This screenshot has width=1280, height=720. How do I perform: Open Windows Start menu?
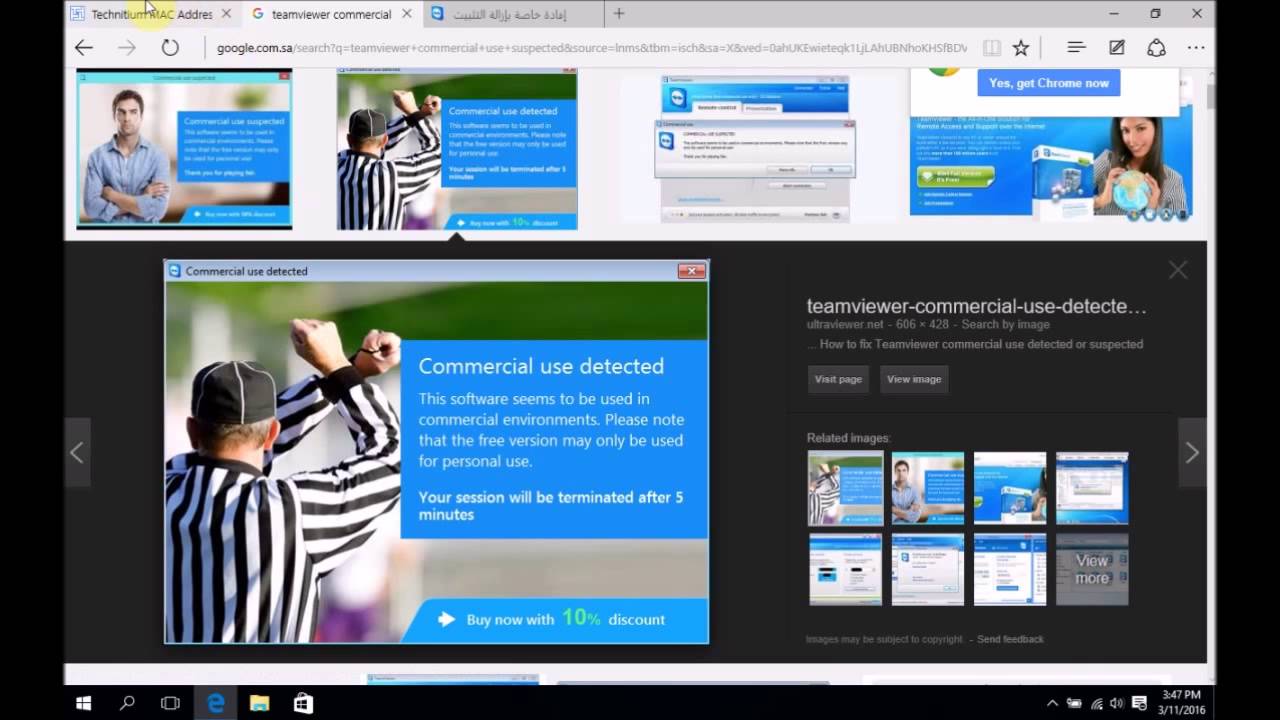(84, 703)
